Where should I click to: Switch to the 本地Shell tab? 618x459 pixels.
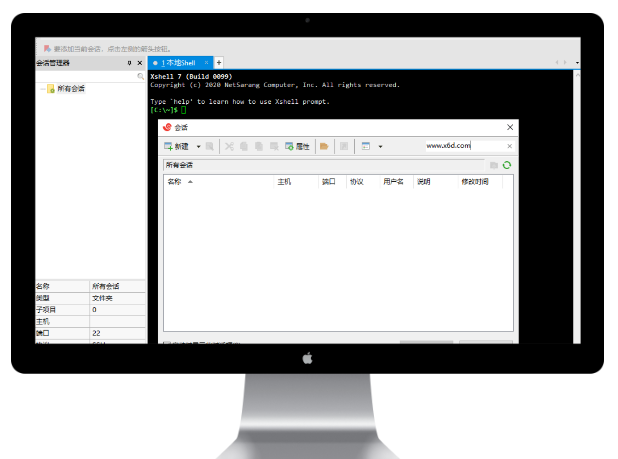180,62
